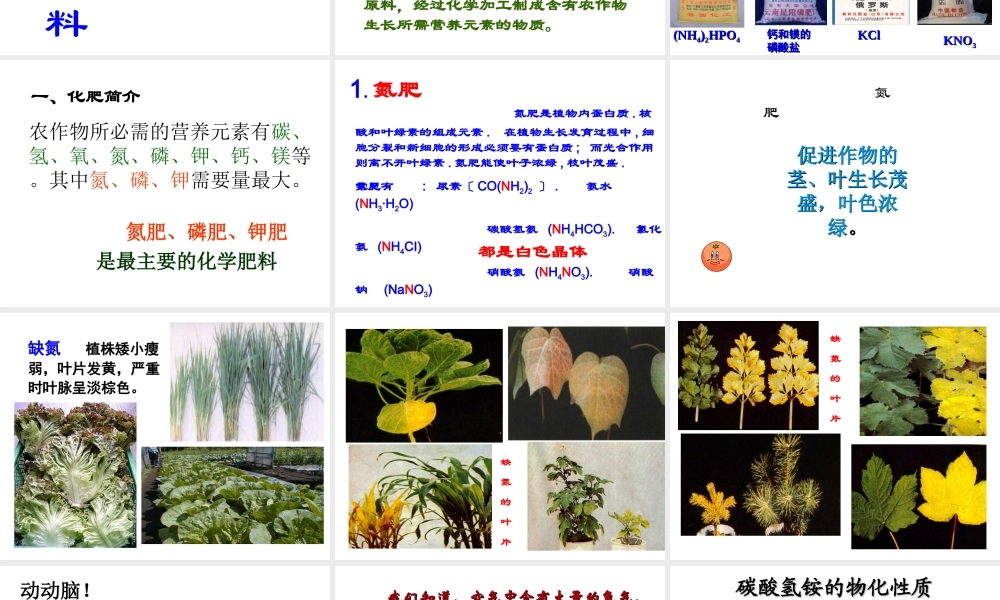Open the 缺氮 plant symptoms slide

coord(165,436)
